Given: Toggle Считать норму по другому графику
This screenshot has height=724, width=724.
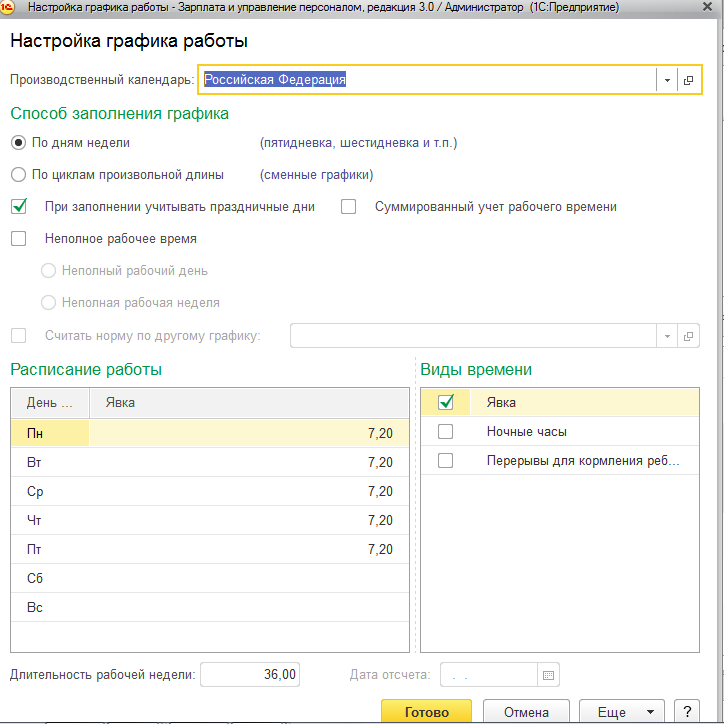Looking at the screenshot, I should click(x=18, y=336).
